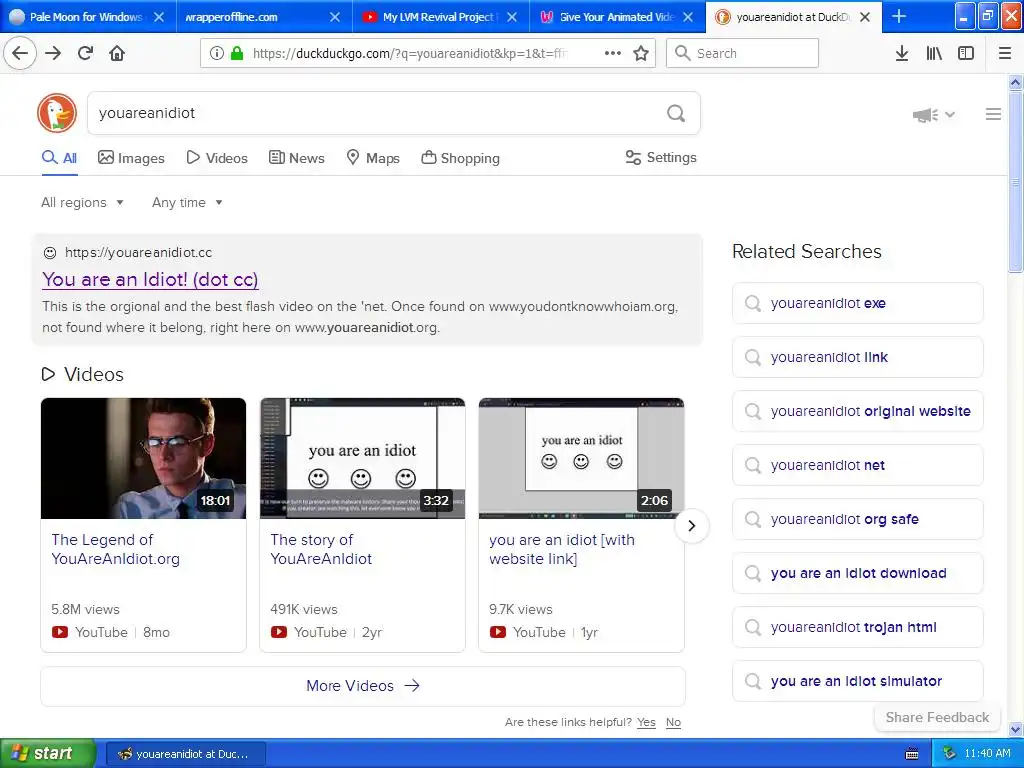
Task: Close the My LVM Revival Project tab
Action: [x=512, y=17]
